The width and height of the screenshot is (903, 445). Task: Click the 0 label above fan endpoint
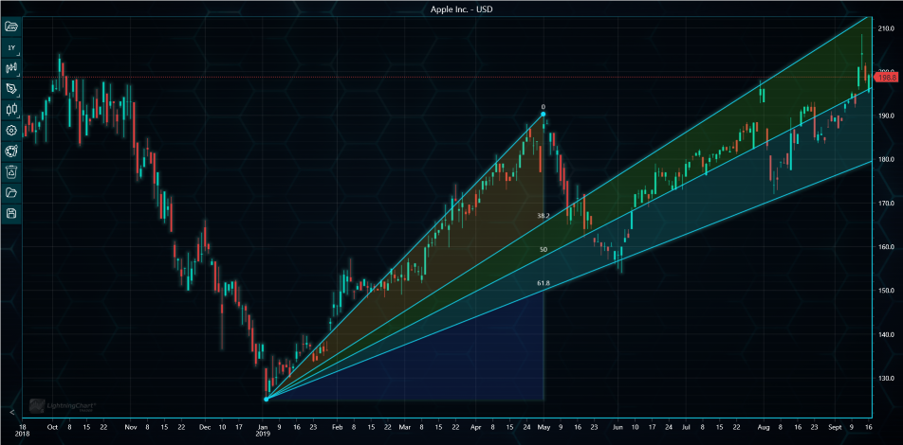[x=543, y=107]
